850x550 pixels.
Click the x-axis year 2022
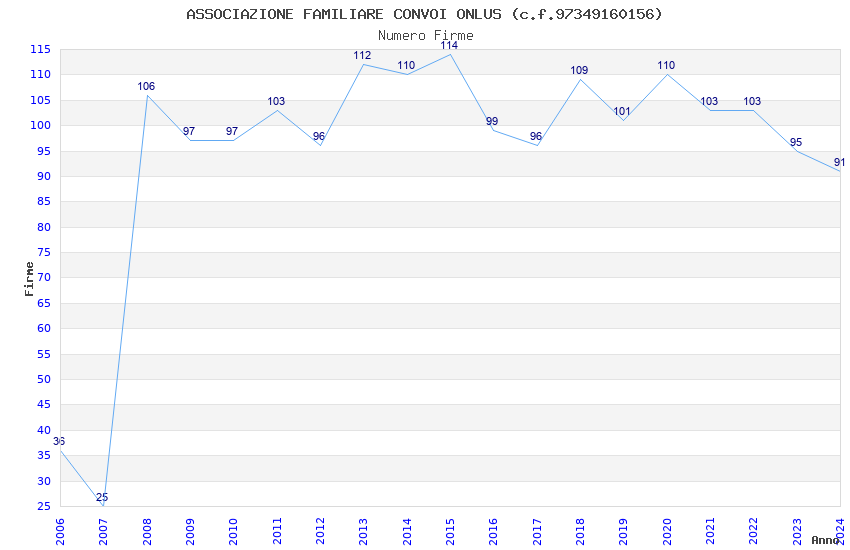[x=754, y=532]
